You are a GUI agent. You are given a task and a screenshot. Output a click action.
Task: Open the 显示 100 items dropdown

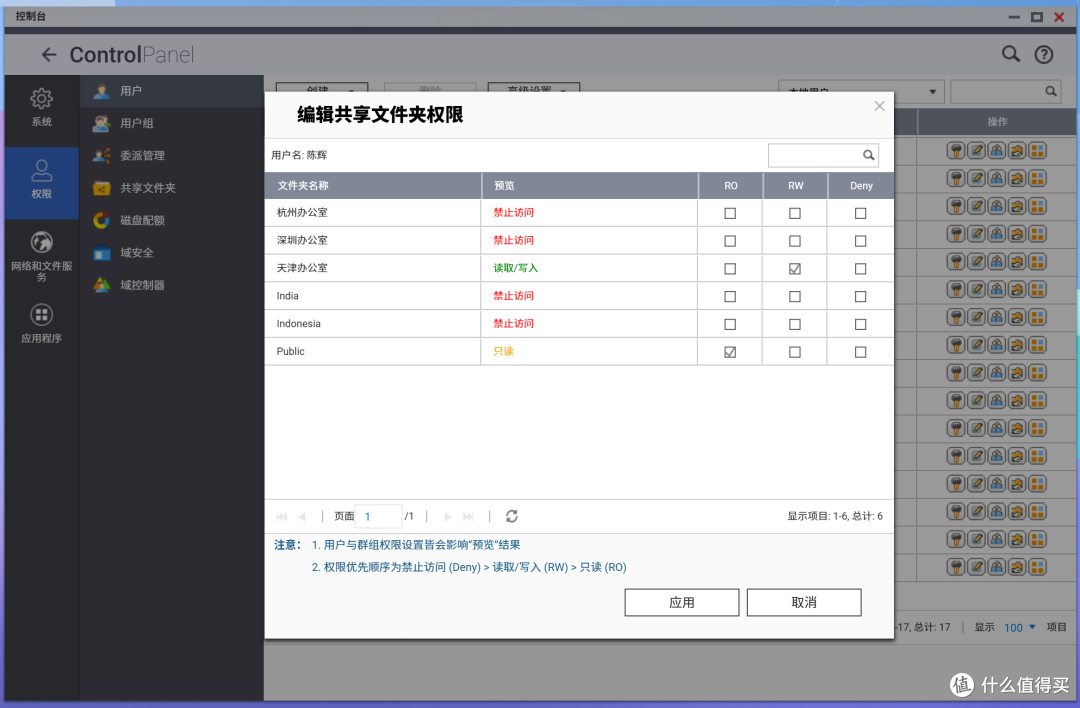pos(1019,627)
